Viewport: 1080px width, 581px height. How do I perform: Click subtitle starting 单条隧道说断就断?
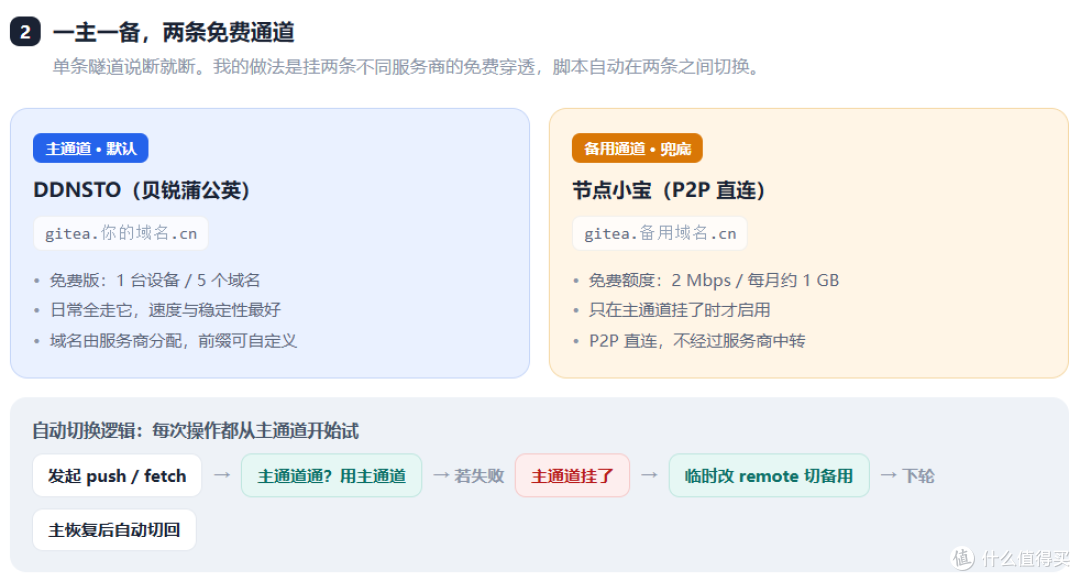tap(408, 67)
